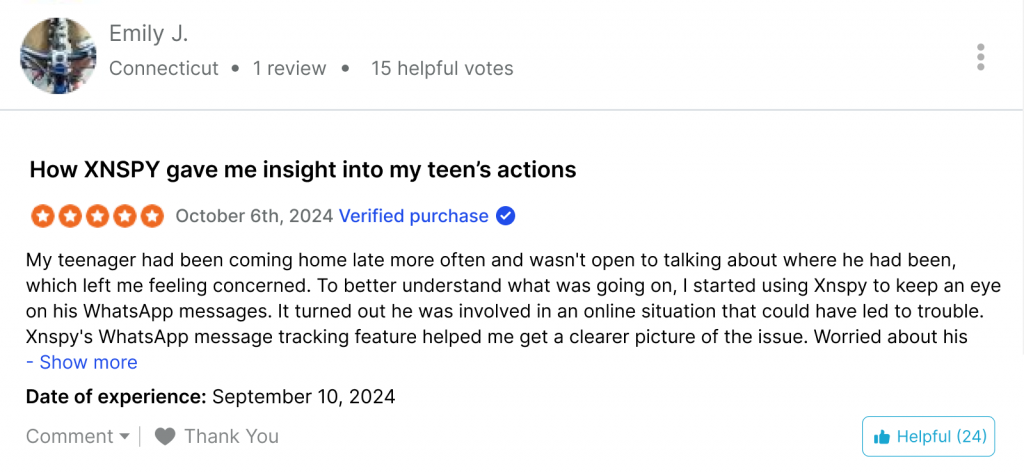The width and height of the screenshot is (1024, 473).
Task: Open reviewer name Emily J.
Action: click(x=148, y=33)
